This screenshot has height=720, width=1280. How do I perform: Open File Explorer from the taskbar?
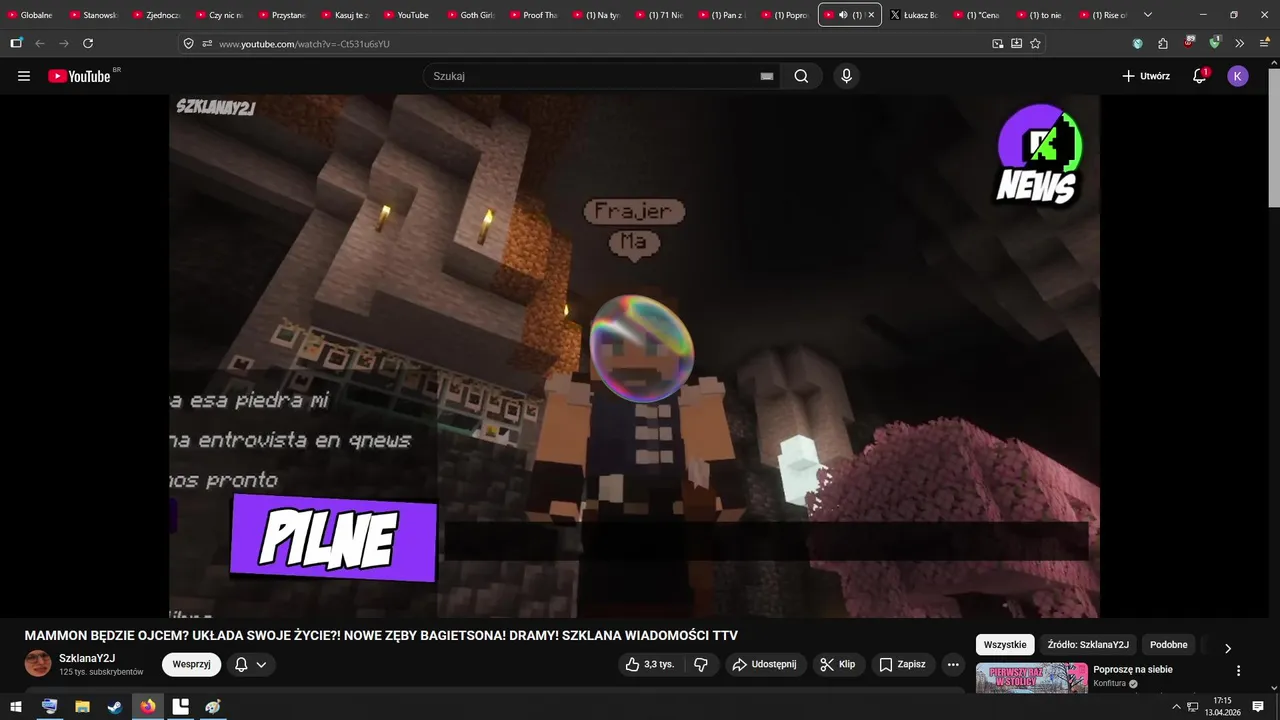(82, 706)
